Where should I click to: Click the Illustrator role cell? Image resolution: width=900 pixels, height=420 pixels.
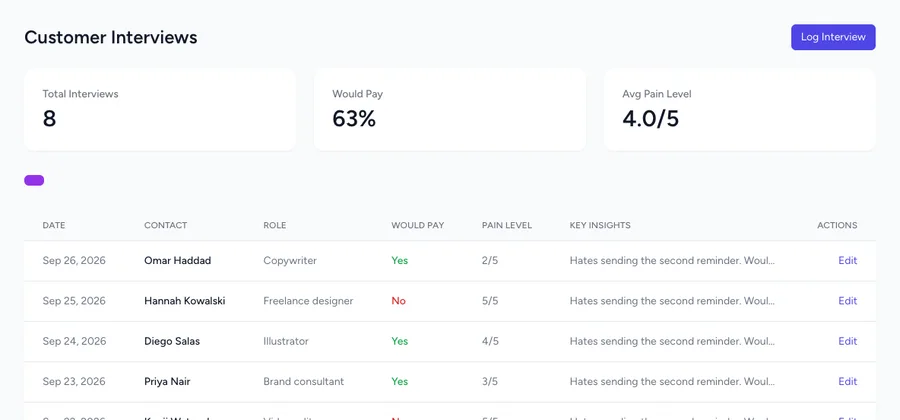tap(286, 341)
